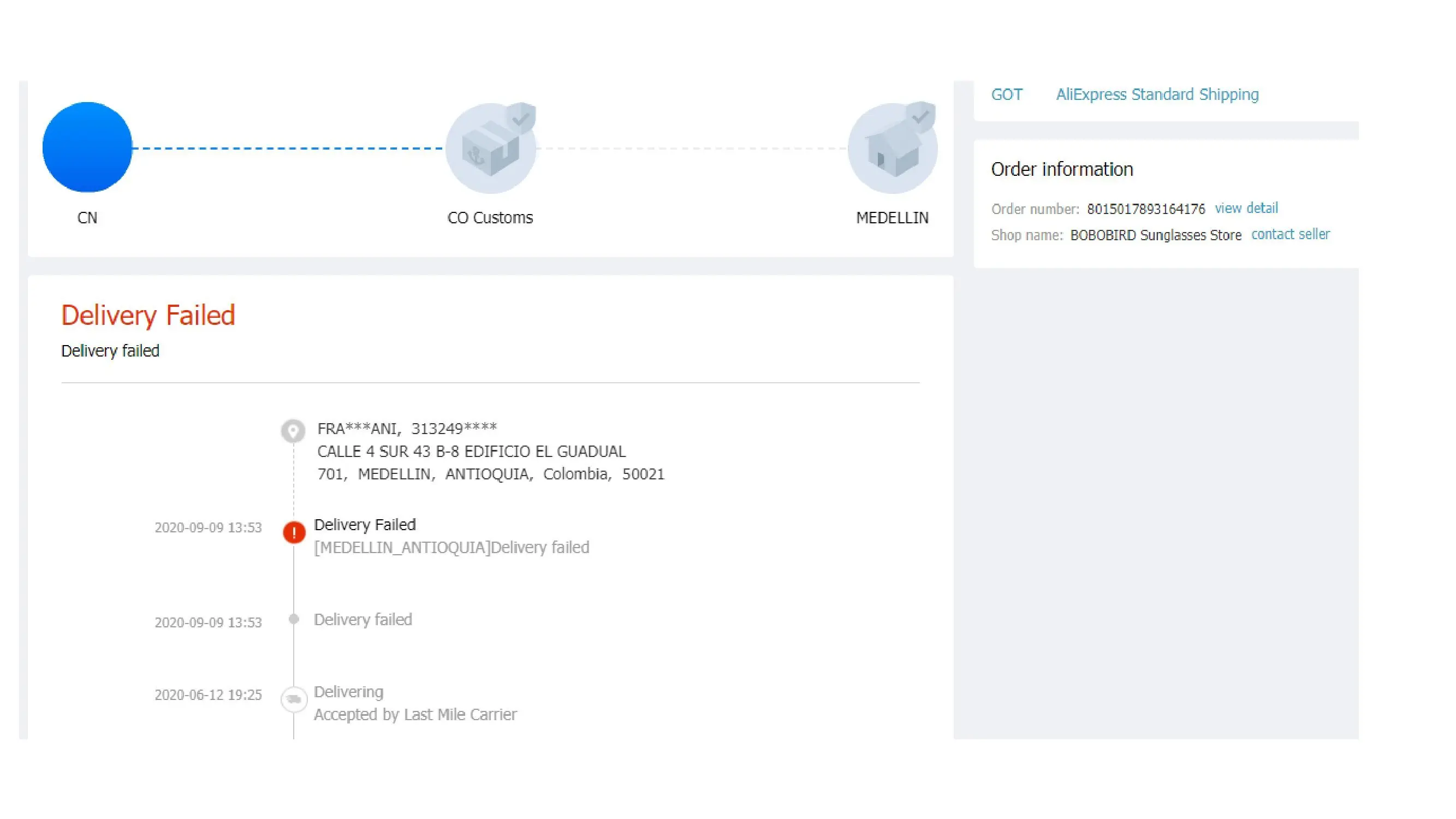Click the gray Delivery failed timeline dot

[x=294, y=619]
